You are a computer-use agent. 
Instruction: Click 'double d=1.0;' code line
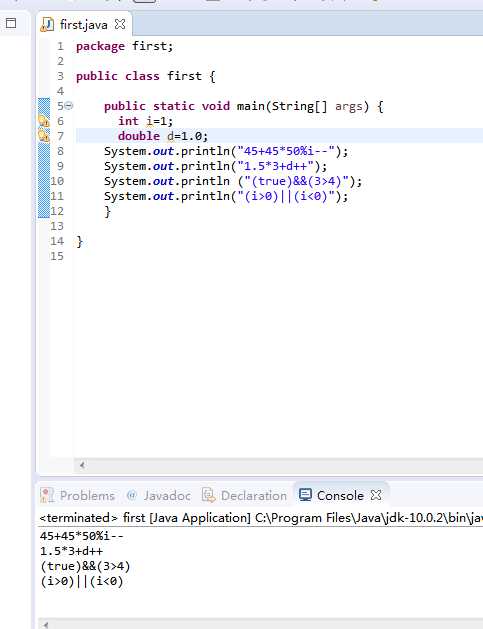click(163, 136)
